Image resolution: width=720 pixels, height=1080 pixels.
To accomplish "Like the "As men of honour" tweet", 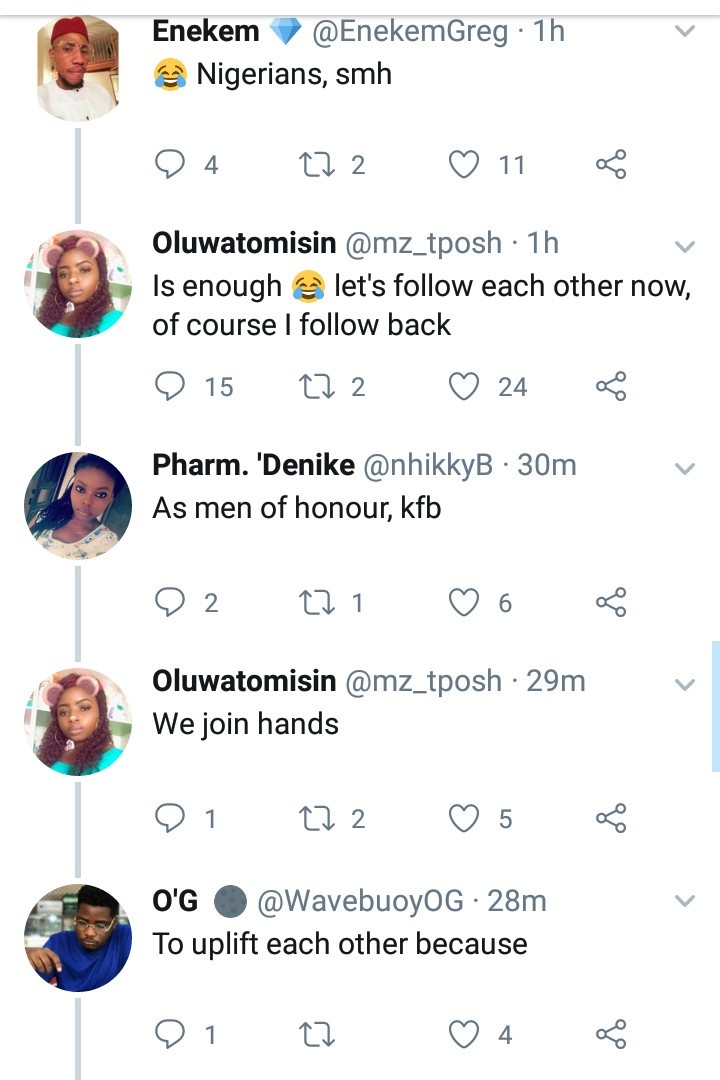I will tap(463, 602).
